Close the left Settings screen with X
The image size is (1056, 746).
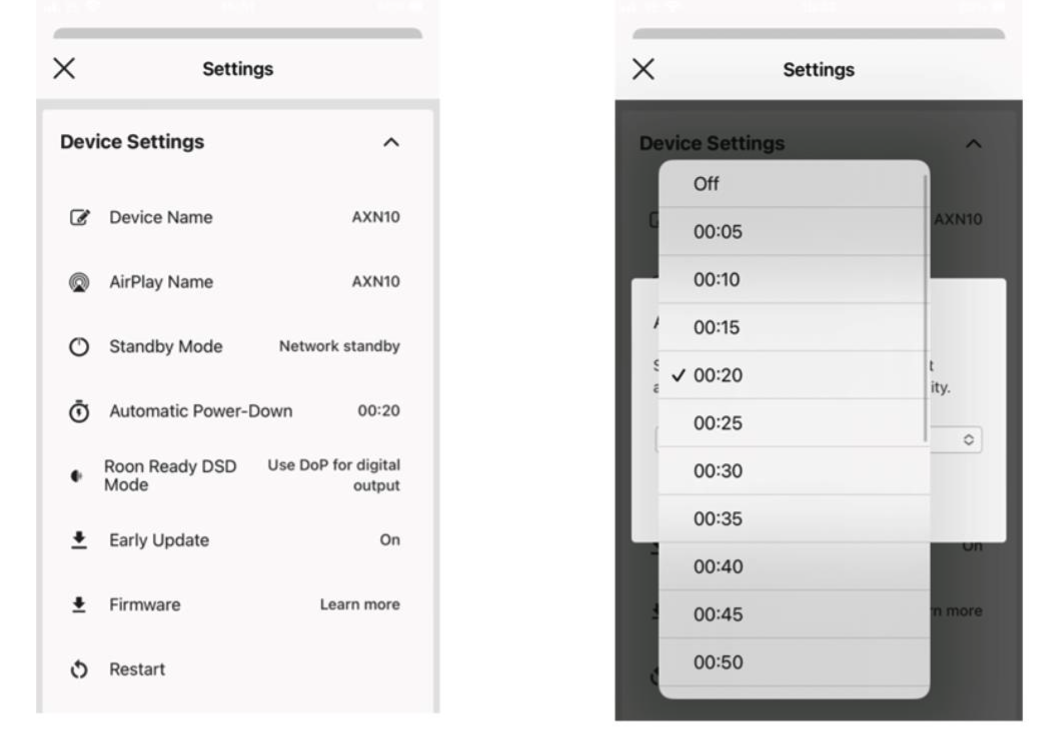[x=64, y=69]
